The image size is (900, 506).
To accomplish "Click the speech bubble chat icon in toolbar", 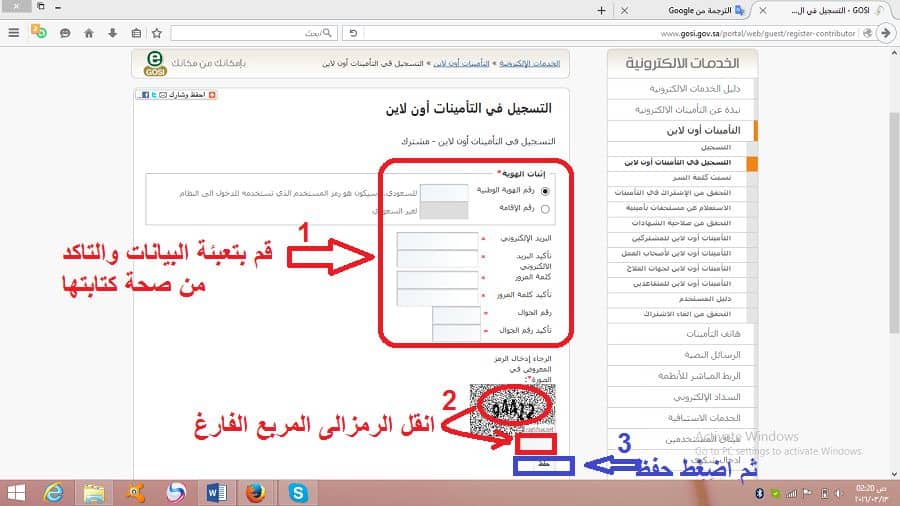I will (65, 33).
